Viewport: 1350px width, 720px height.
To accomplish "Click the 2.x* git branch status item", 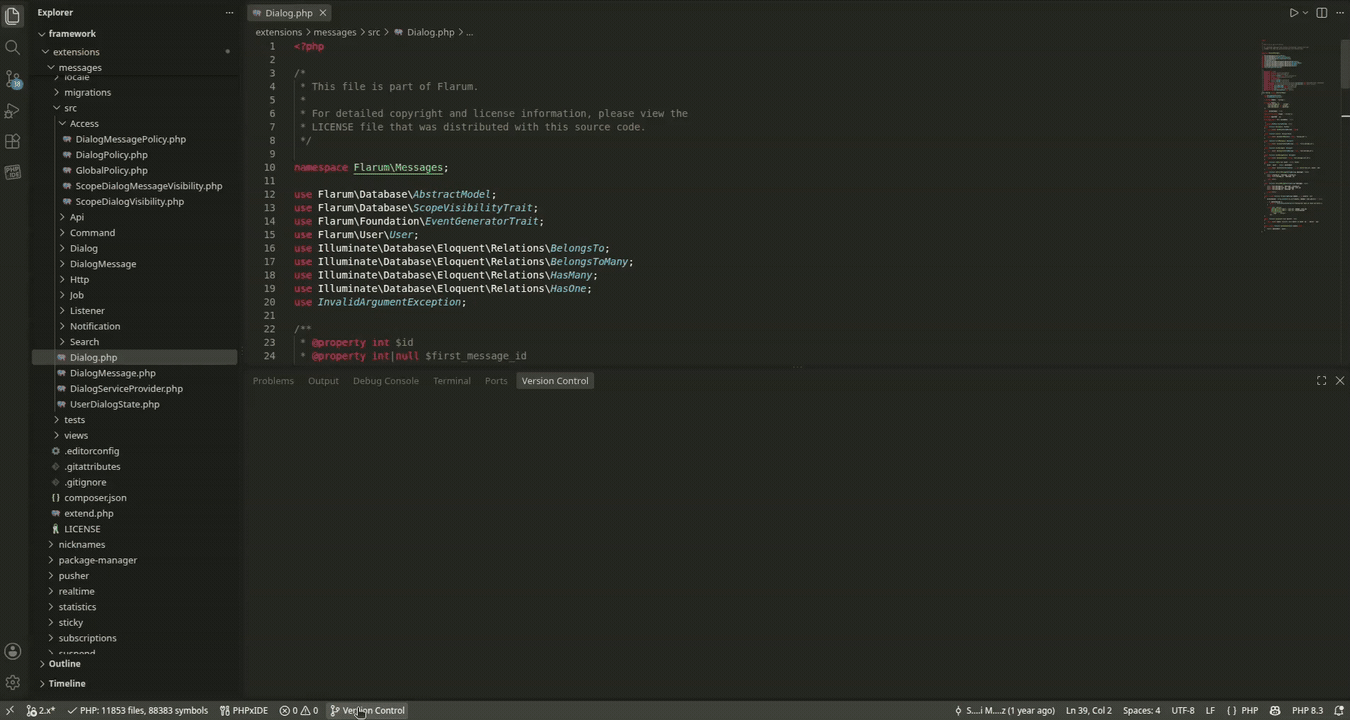I will pos(41,711).
